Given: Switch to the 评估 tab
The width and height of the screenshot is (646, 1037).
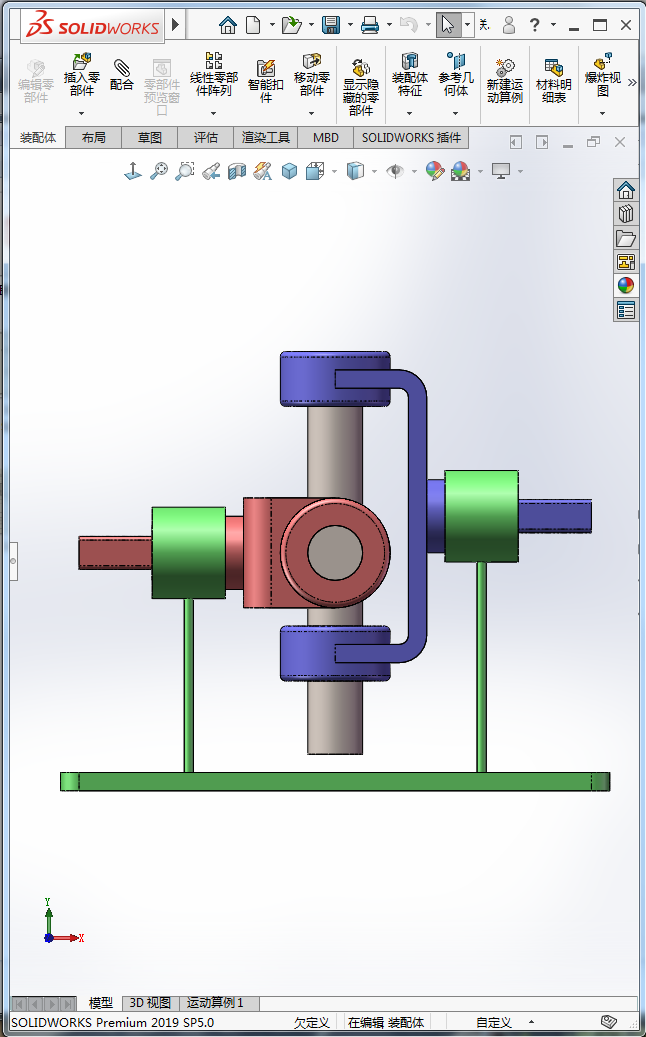Looking at the screenshot, I should [x=206, y=138].
